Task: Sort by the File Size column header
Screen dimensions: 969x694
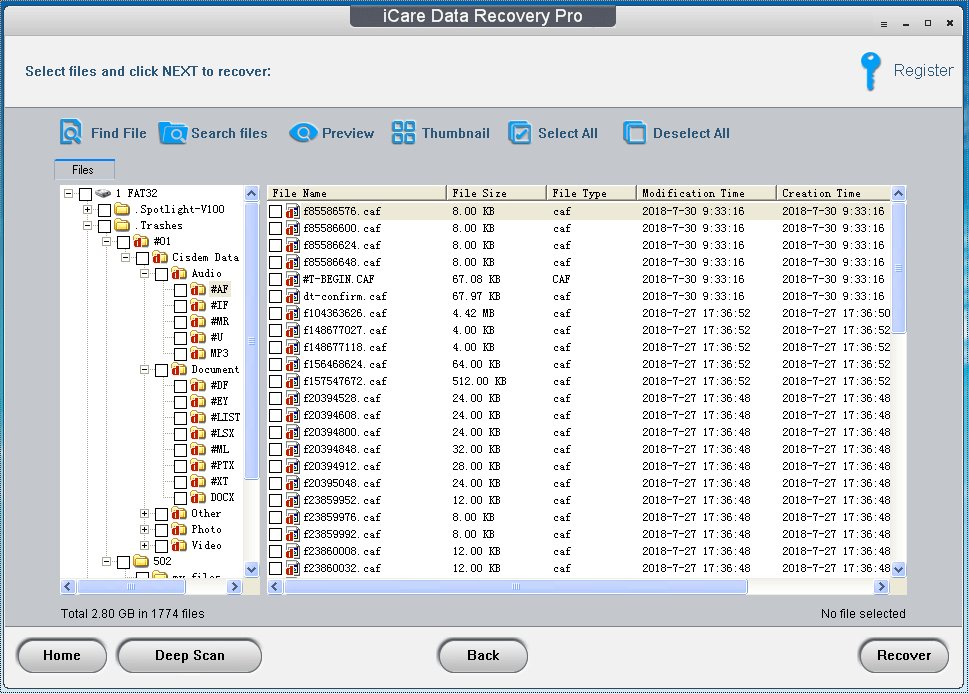Action: click(x=494, y=191)
